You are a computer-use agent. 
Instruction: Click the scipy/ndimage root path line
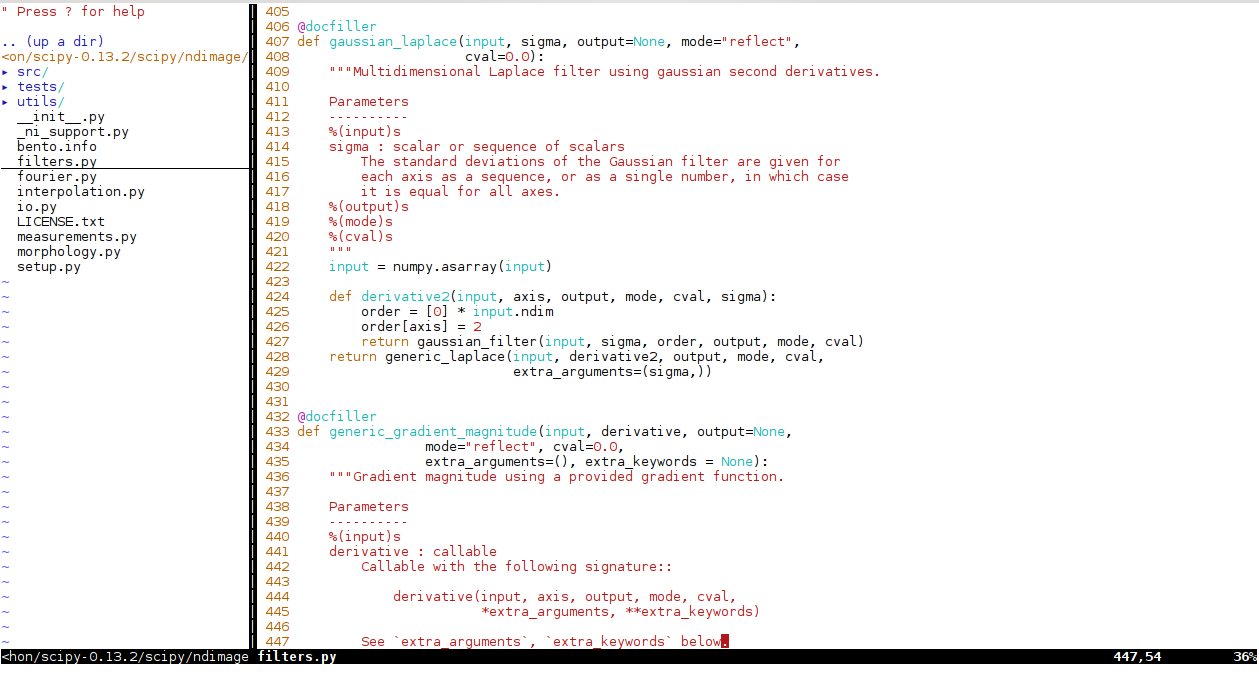(x=123, y=57)
